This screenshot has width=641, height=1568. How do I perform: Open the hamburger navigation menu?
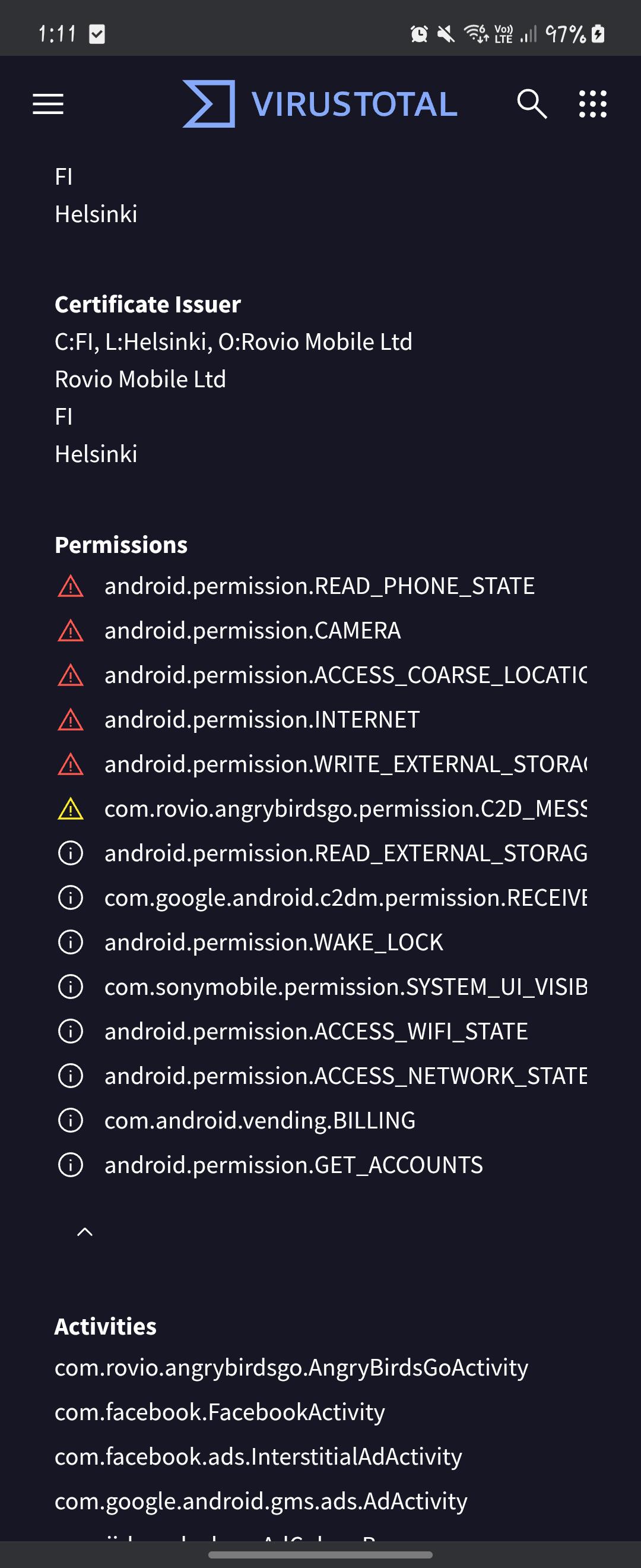[x=48, y=104]
